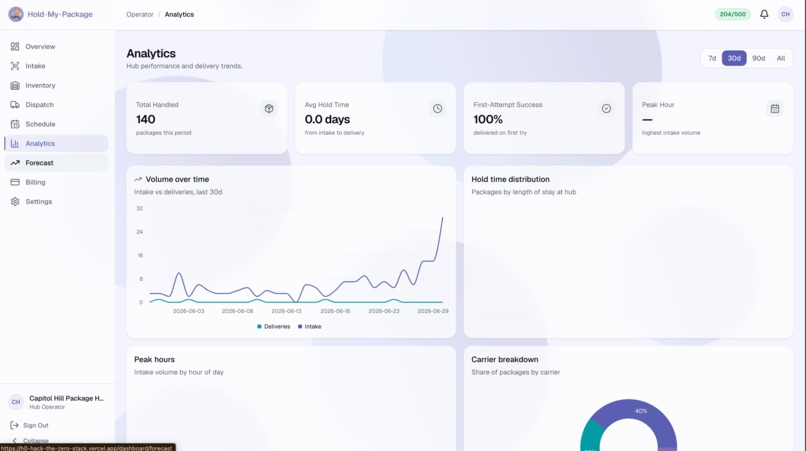Click the Hold·My·Package brand name

[x=60, y=14]
